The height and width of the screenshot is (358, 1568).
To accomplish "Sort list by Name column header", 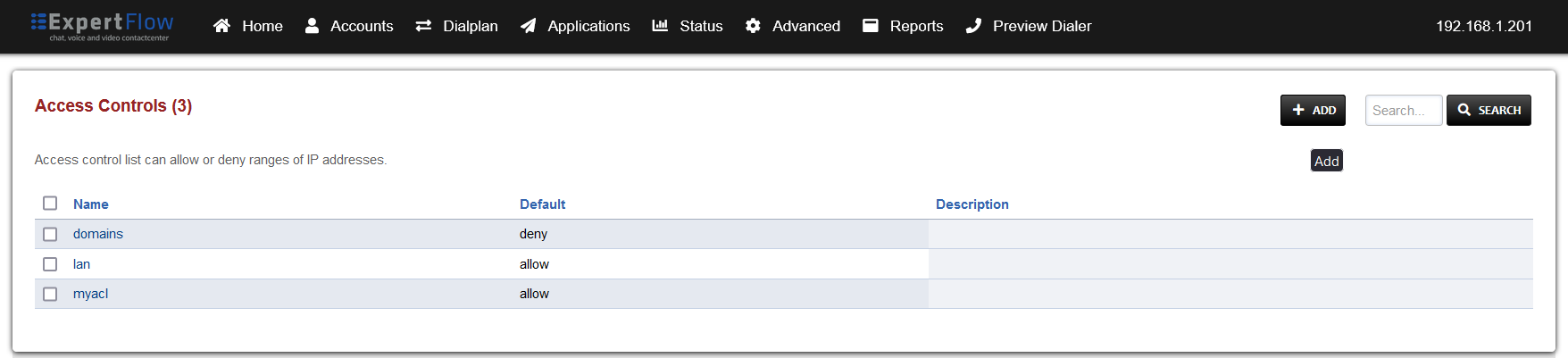I will coord(91,204).
